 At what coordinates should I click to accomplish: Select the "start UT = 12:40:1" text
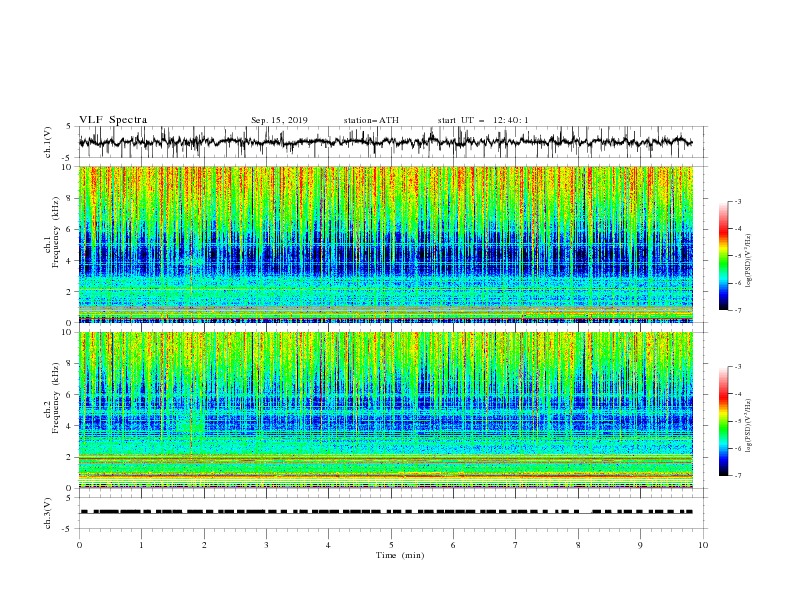[x=483, y=120]
